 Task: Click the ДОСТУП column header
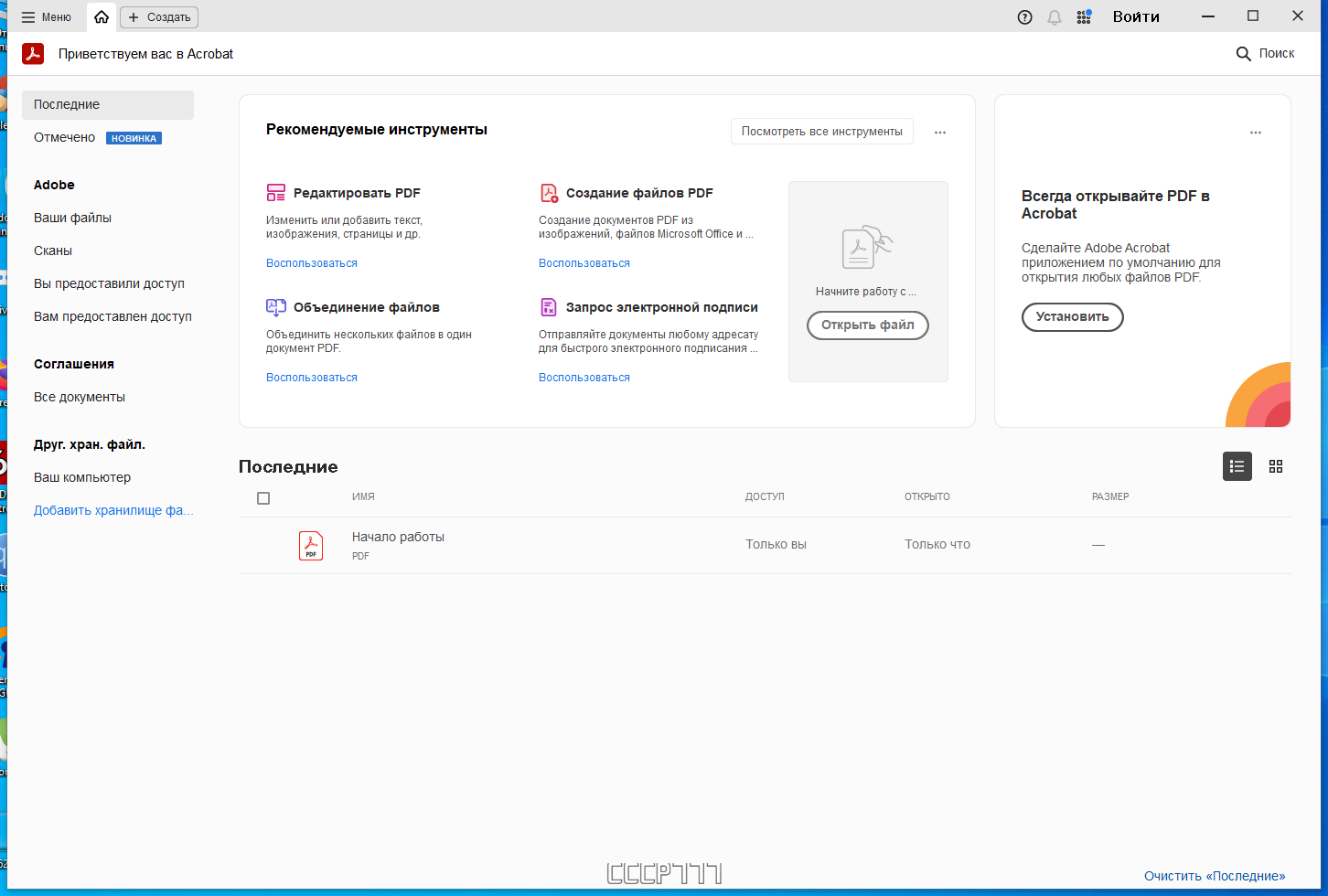[765, 497]
